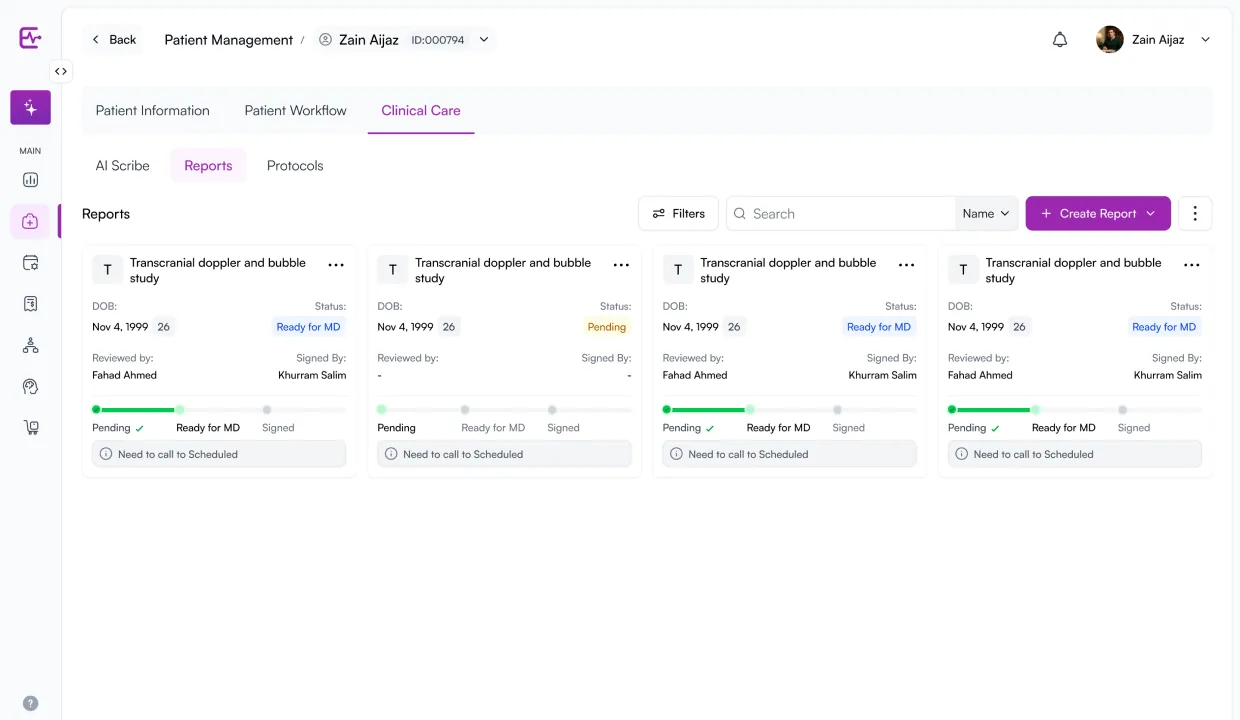The height and width of the screenshot is (720, 1240).
Task: Open the Filters button
Action: (678, 213)
